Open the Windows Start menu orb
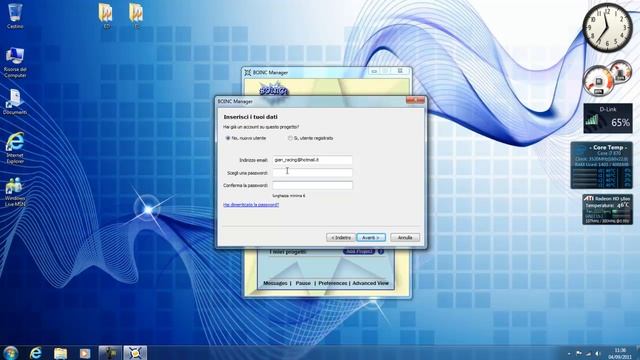640x360 pixels. (x=10, y=353)
